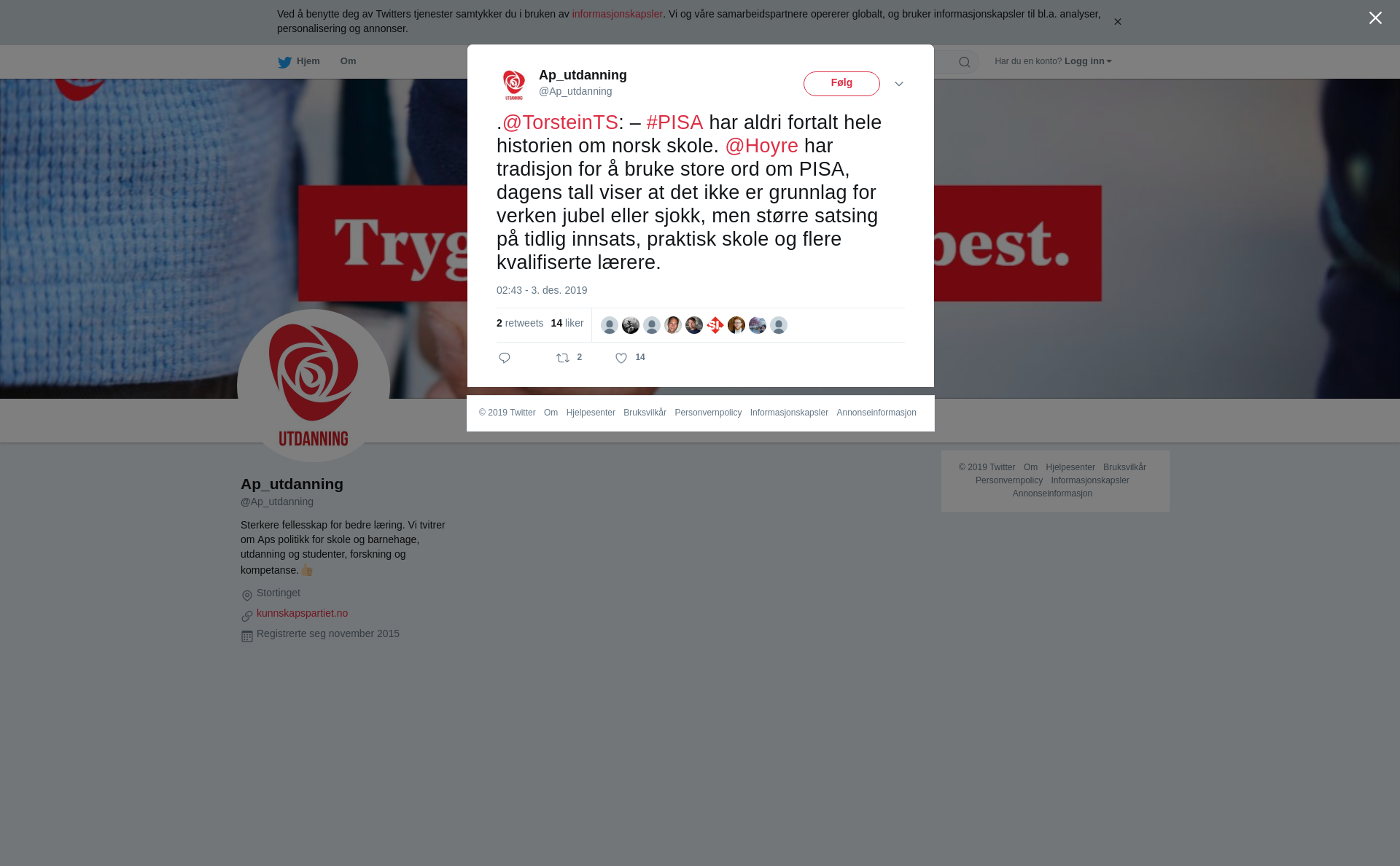
Task: Open the Om menu item
Action: point(348,61)
